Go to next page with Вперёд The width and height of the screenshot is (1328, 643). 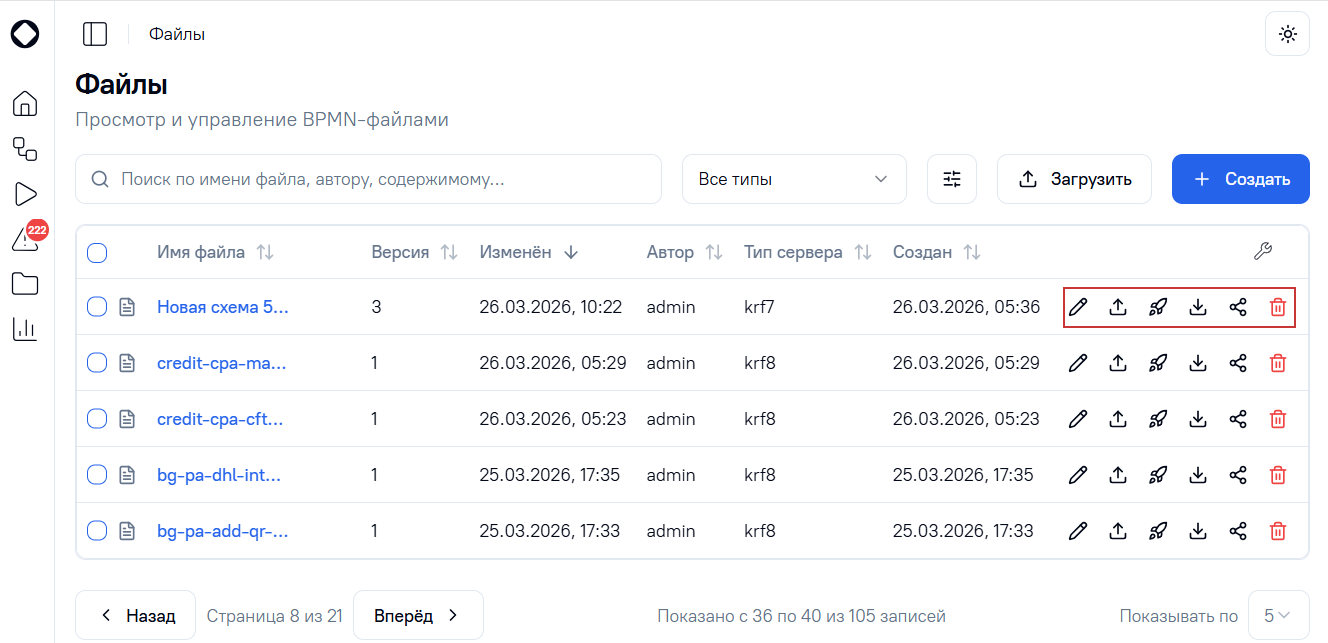tap(418, 616)
